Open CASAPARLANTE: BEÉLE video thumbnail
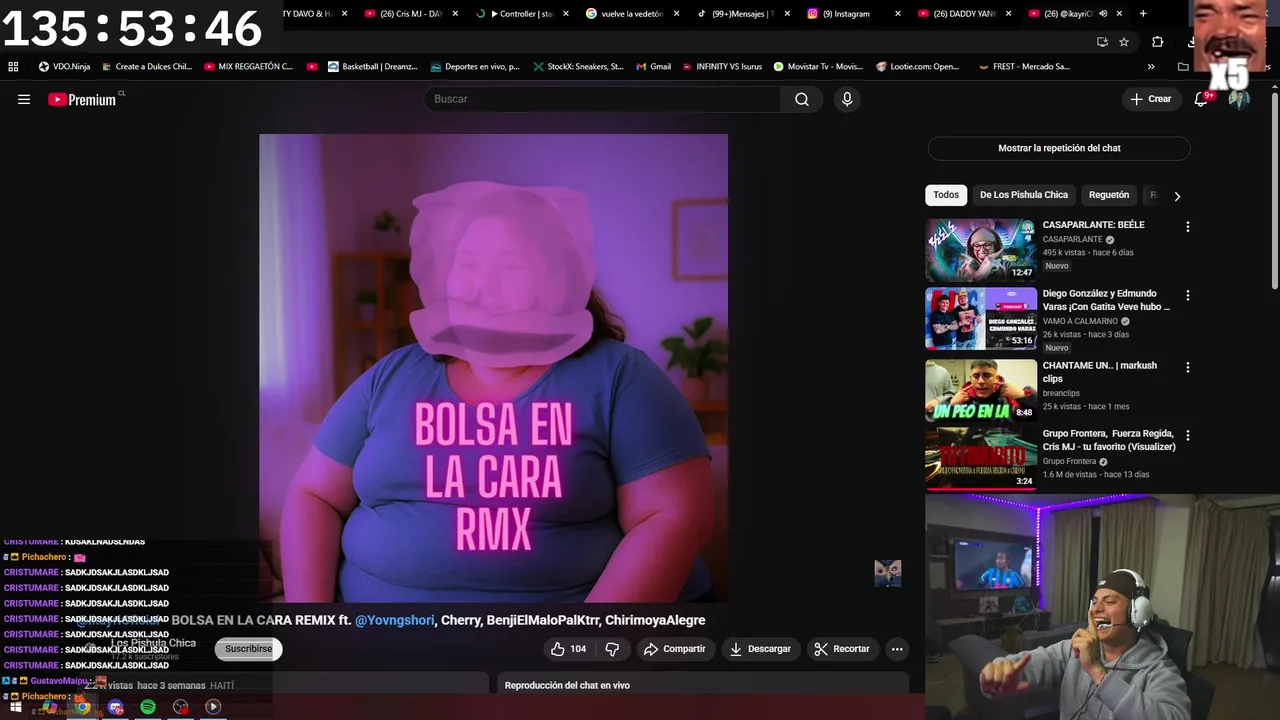This screenshot has width=1280, height=720. pyautogui.click(x=981, y=250)
